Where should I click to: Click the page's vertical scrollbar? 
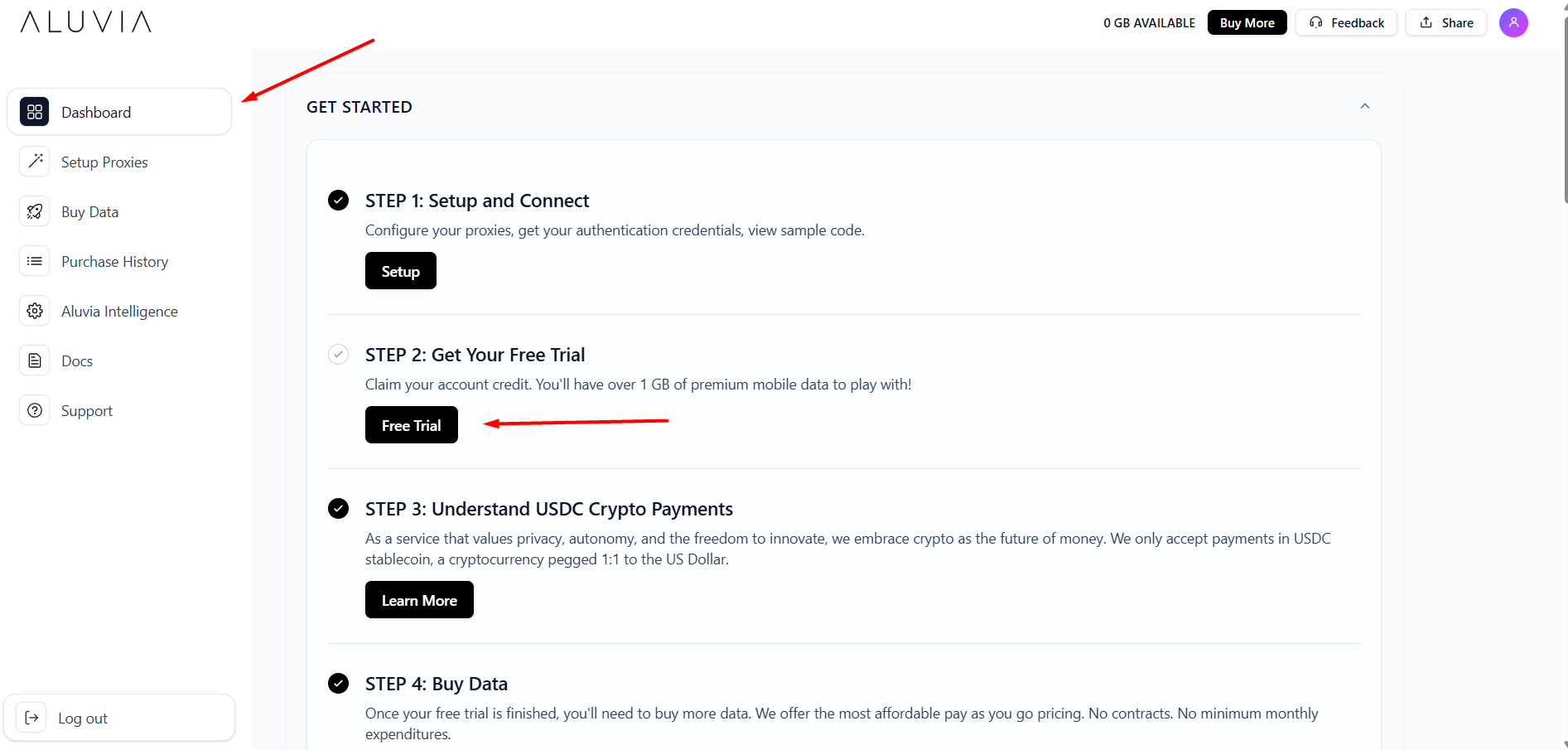pos(1564,108)
